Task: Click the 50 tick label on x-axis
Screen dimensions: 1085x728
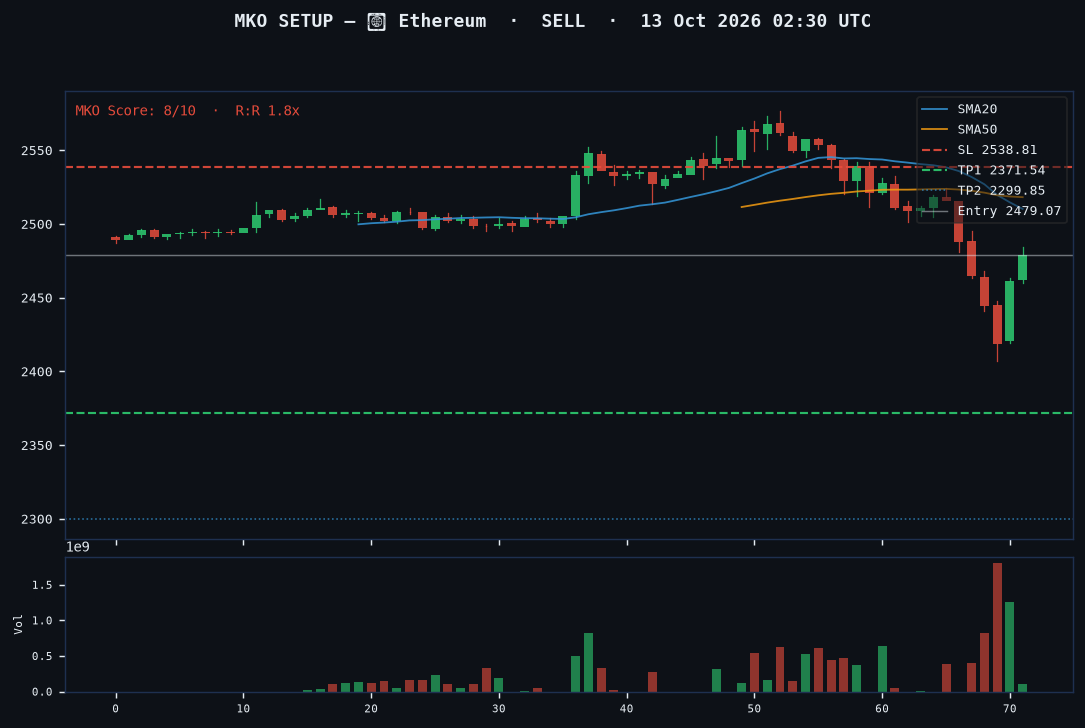Action: 754,709
